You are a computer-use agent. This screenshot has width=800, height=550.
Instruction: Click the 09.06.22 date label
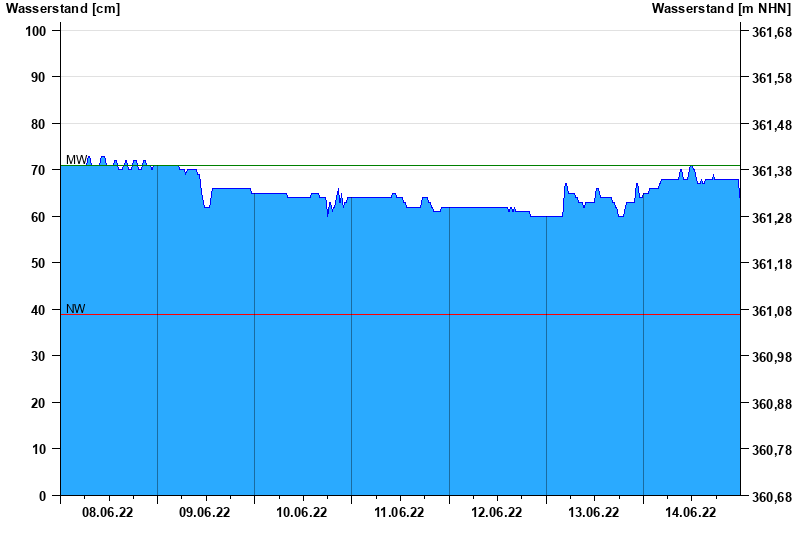pos(205,512)
